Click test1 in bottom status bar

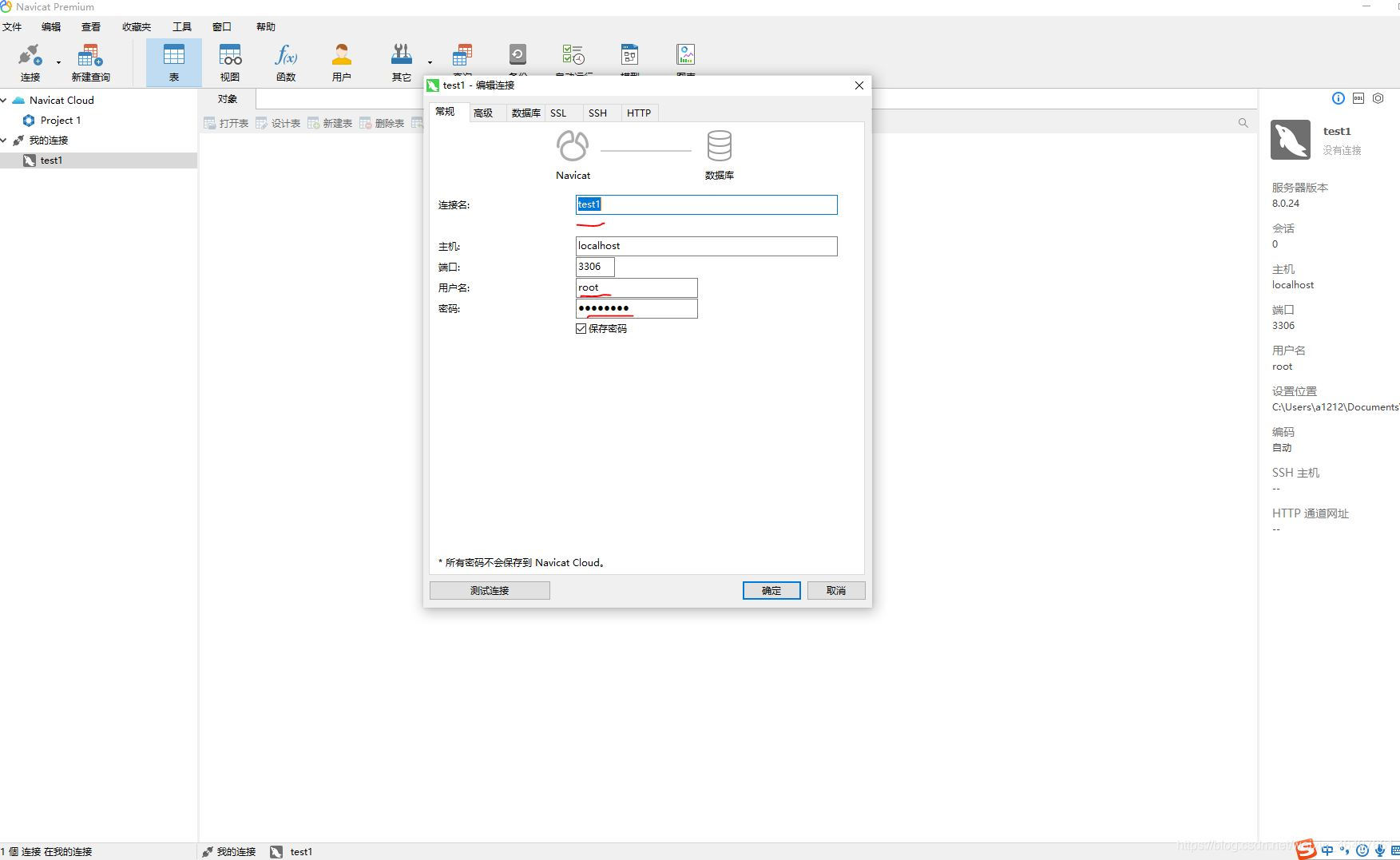(292, 852)
